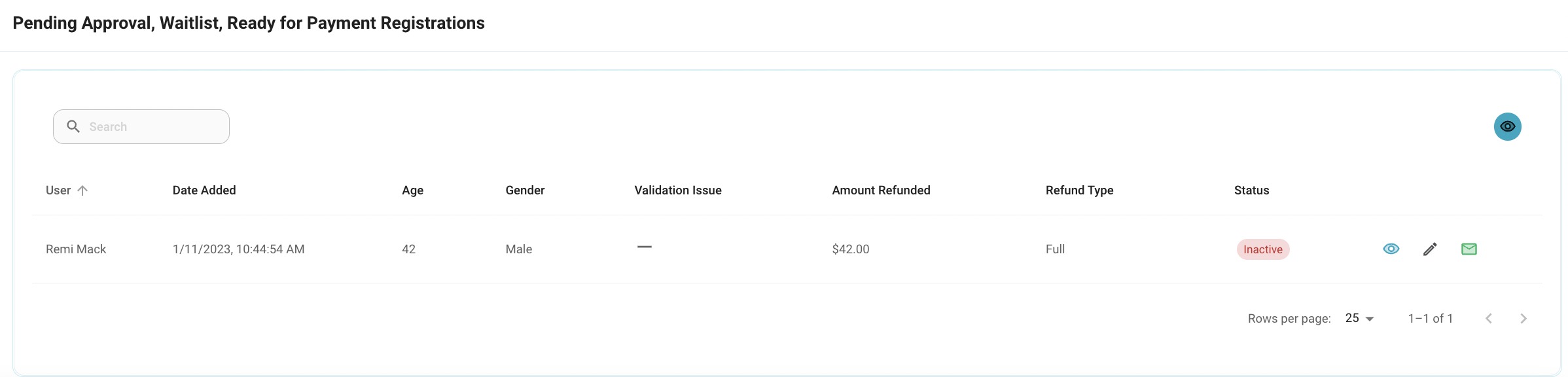
Task: Click the Inactive status badge
Action: pos(1263,249)
